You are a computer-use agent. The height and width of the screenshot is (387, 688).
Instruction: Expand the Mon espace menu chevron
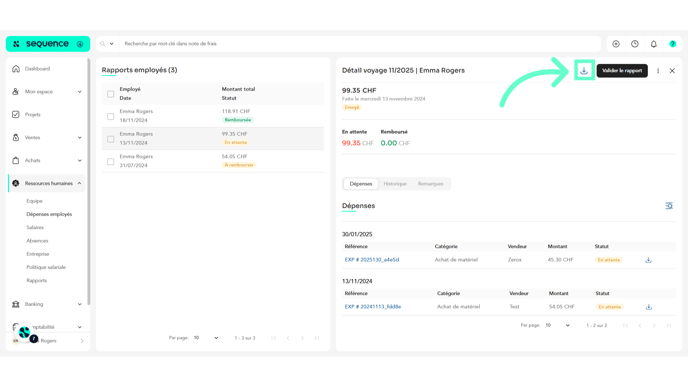[79, 92]
